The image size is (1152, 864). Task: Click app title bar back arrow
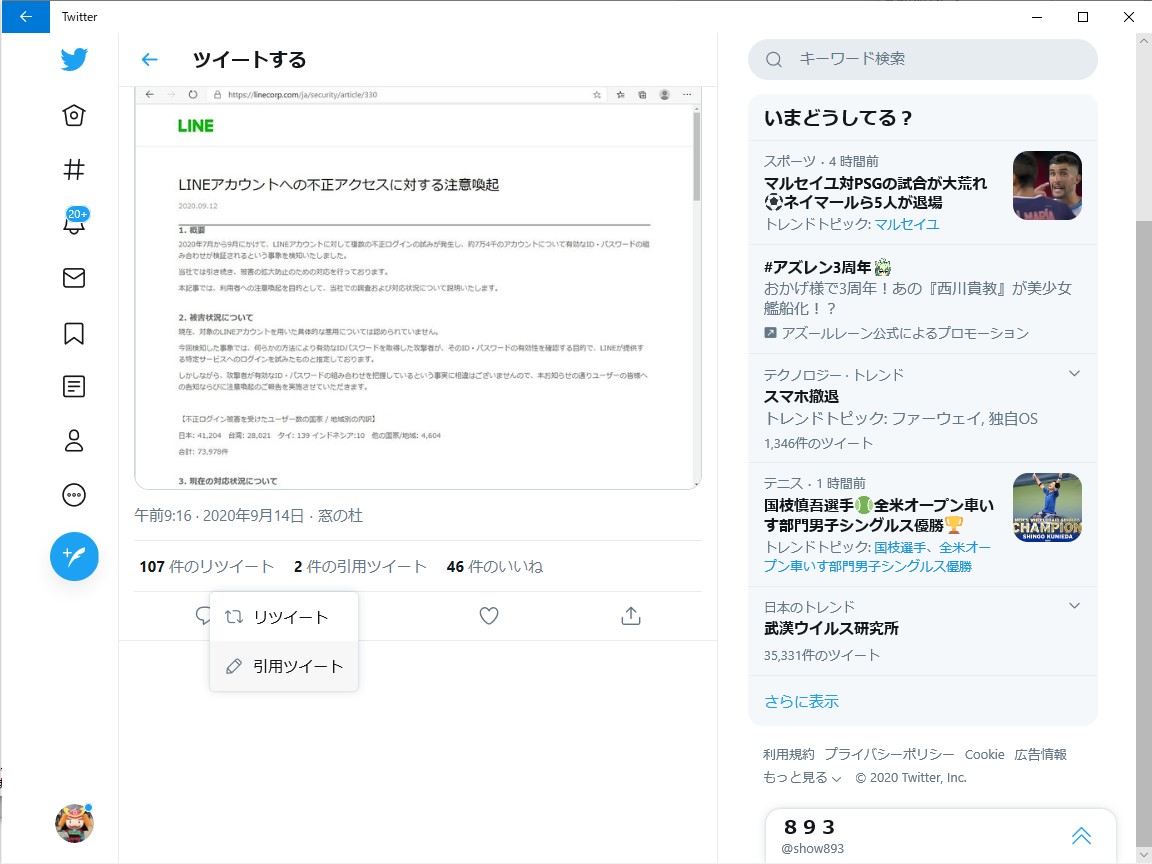tap(26, 16)
